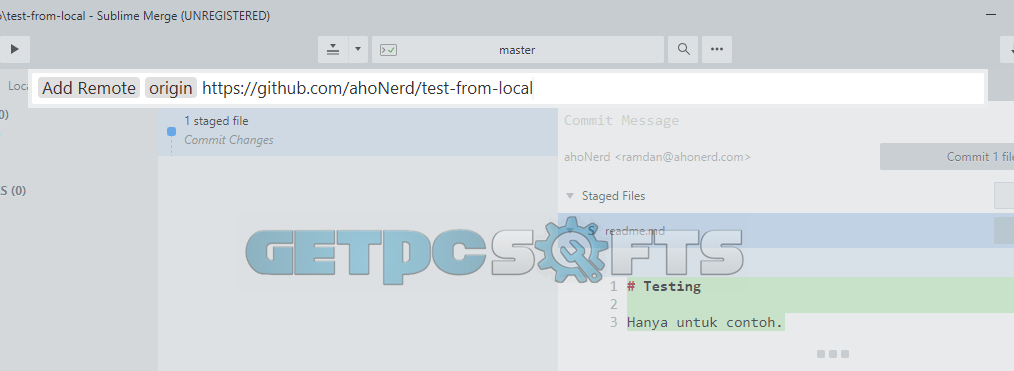
Task: Click diff line 'Hanya untuk contoh.'
Action: click(x=705, y=322)
